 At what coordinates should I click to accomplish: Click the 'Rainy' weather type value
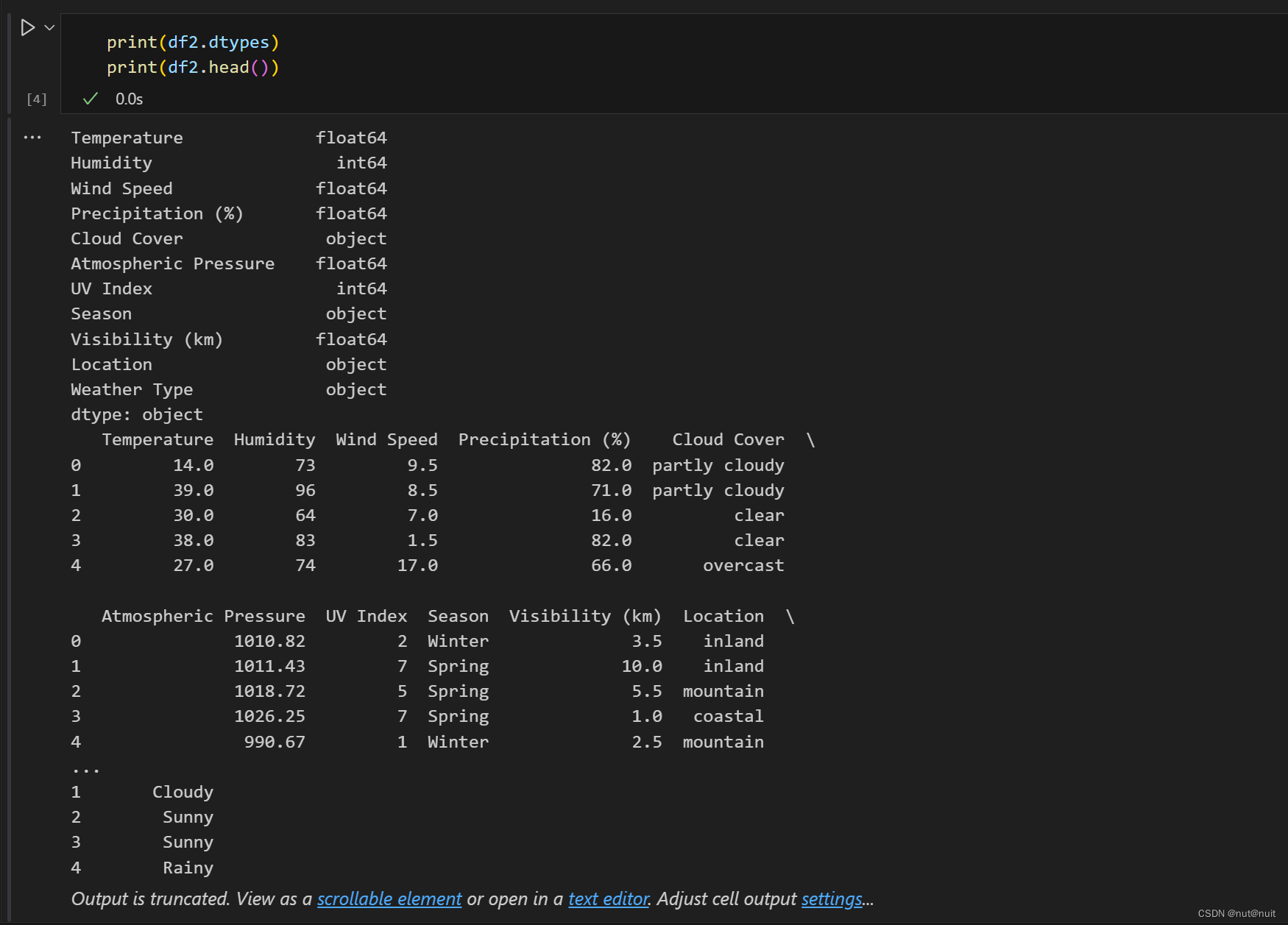[188, 868]
